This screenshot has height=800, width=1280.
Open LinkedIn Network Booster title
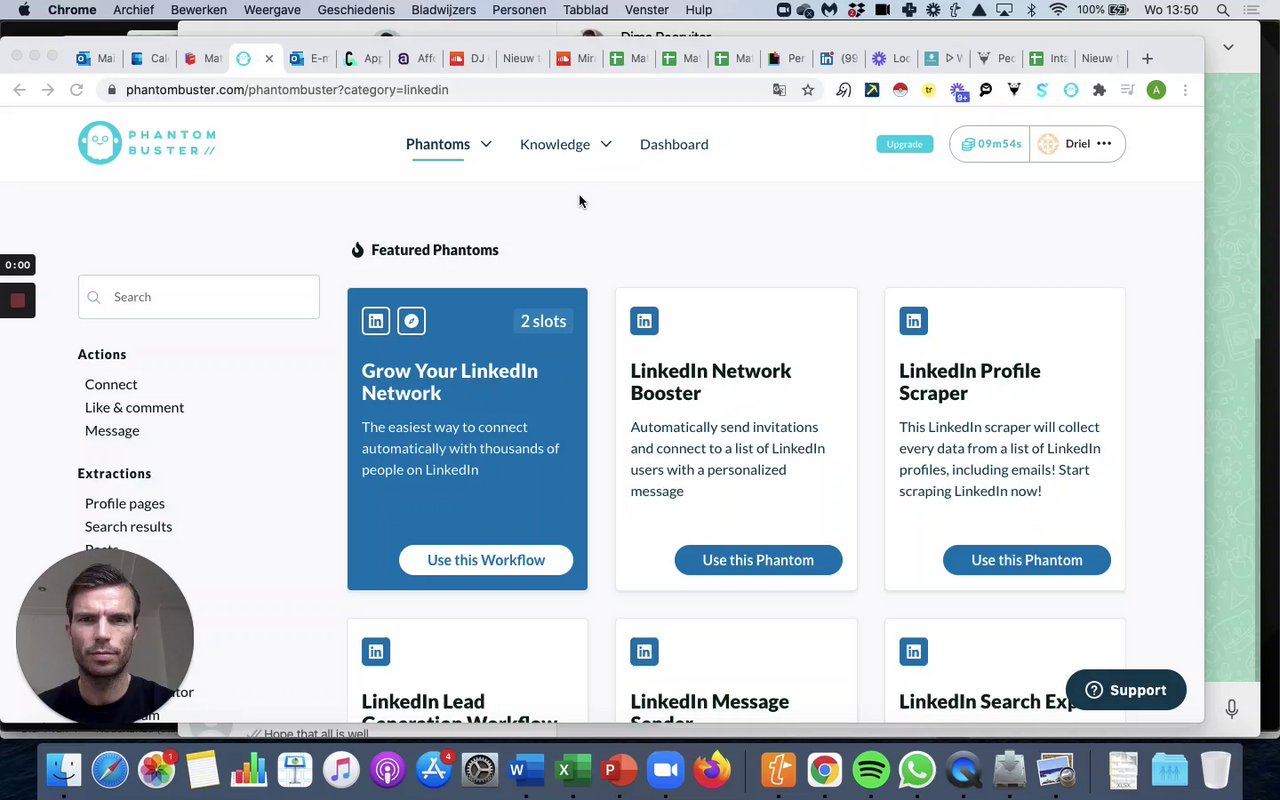pyautogui.click(x=710, y=382)
